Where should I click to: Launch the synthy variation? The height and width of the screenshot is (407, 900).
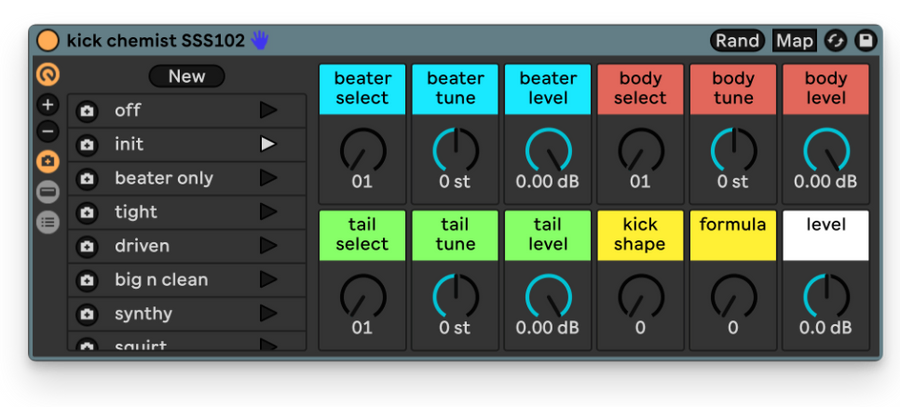[x=268, y=313]
